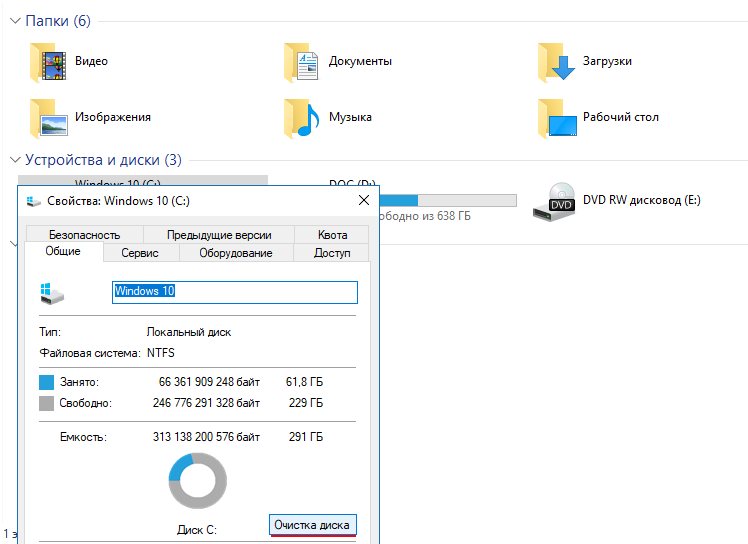Click the Файловая система label
Viewport: 748px width, 544px height.
90,353
